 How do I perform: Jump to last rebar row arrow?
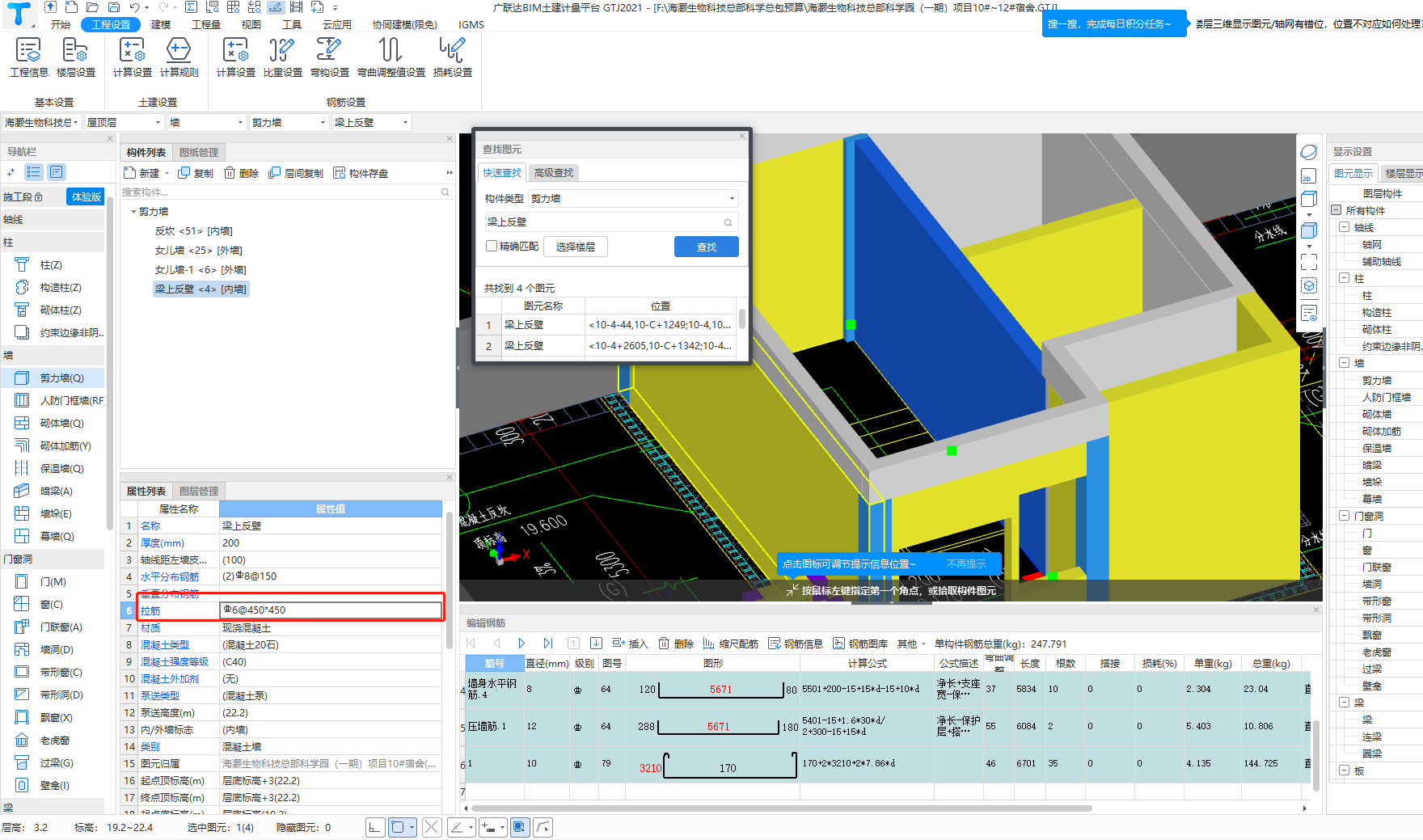click(548, 644)
